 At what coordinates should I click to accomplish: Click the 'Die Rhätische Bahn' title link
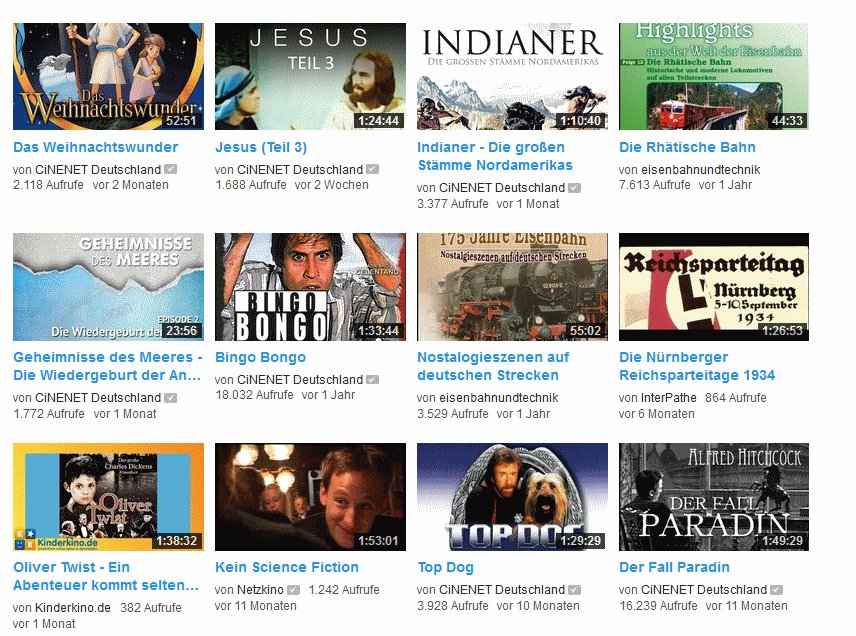(687, 147)
